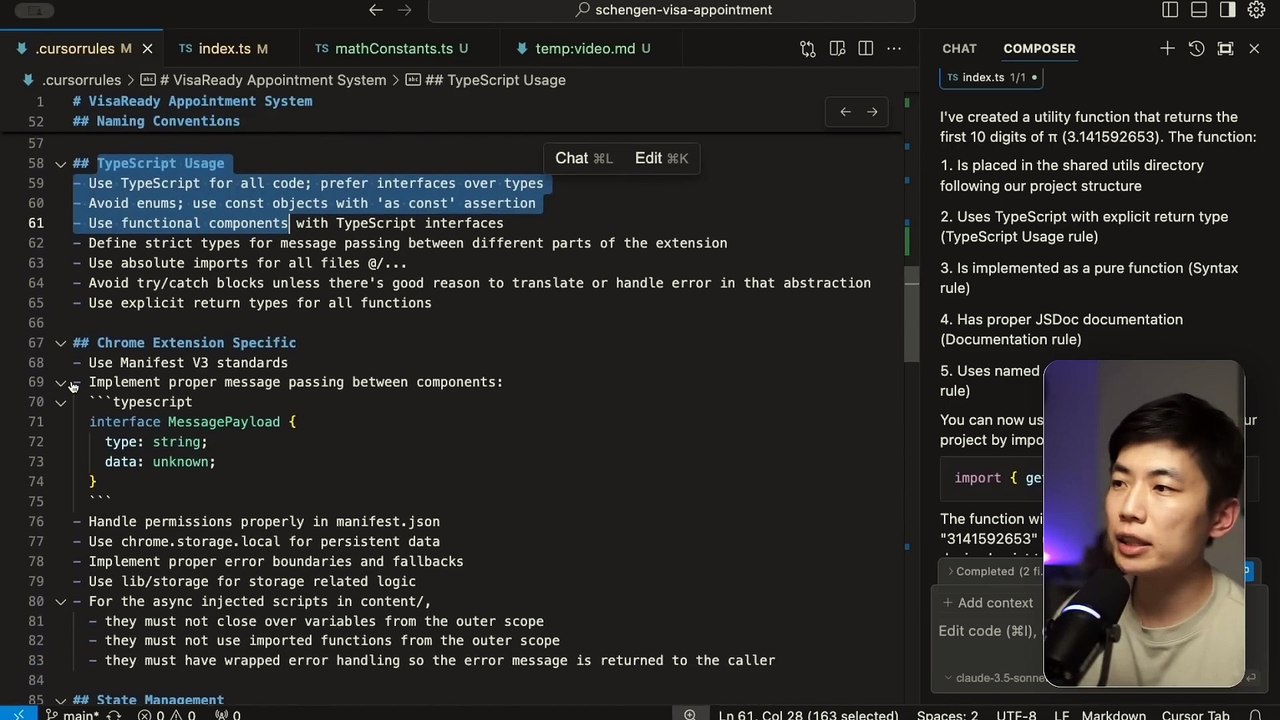1280x720 pixels.
Task: Toggle the bottom panel layout
Action: 1199,10
